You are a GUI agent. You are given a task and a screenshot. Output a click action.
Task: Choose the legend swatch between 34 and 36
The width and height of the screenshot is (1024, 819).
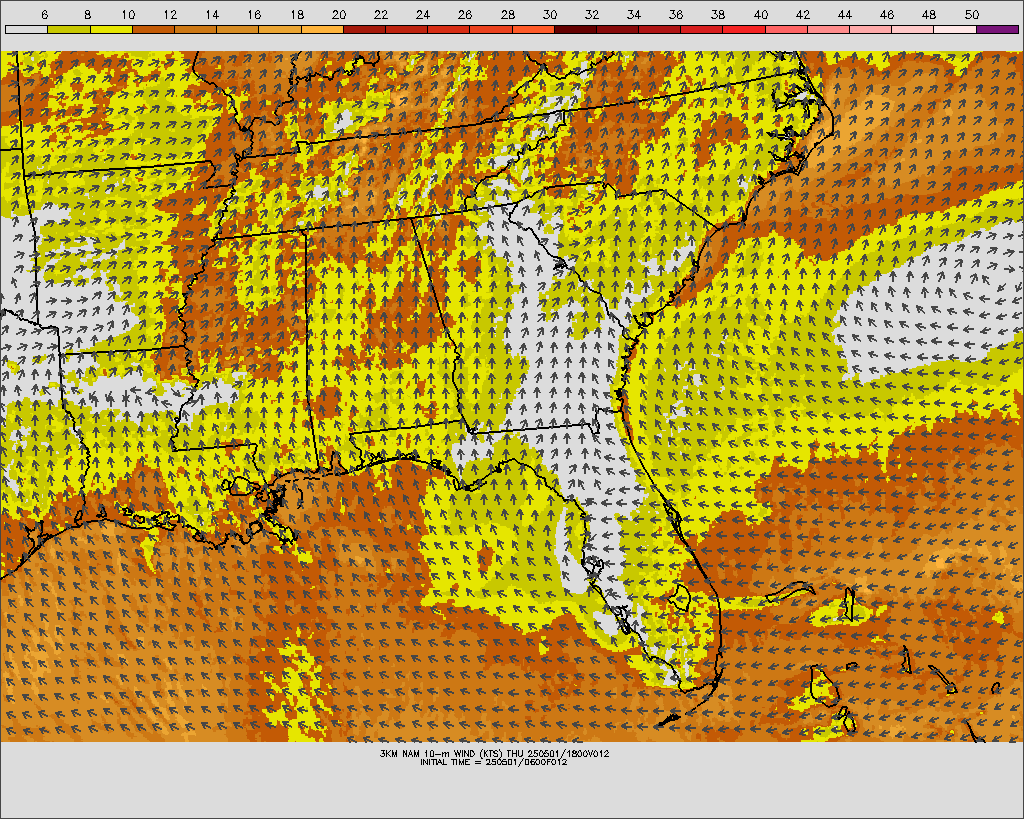(660, 29)
